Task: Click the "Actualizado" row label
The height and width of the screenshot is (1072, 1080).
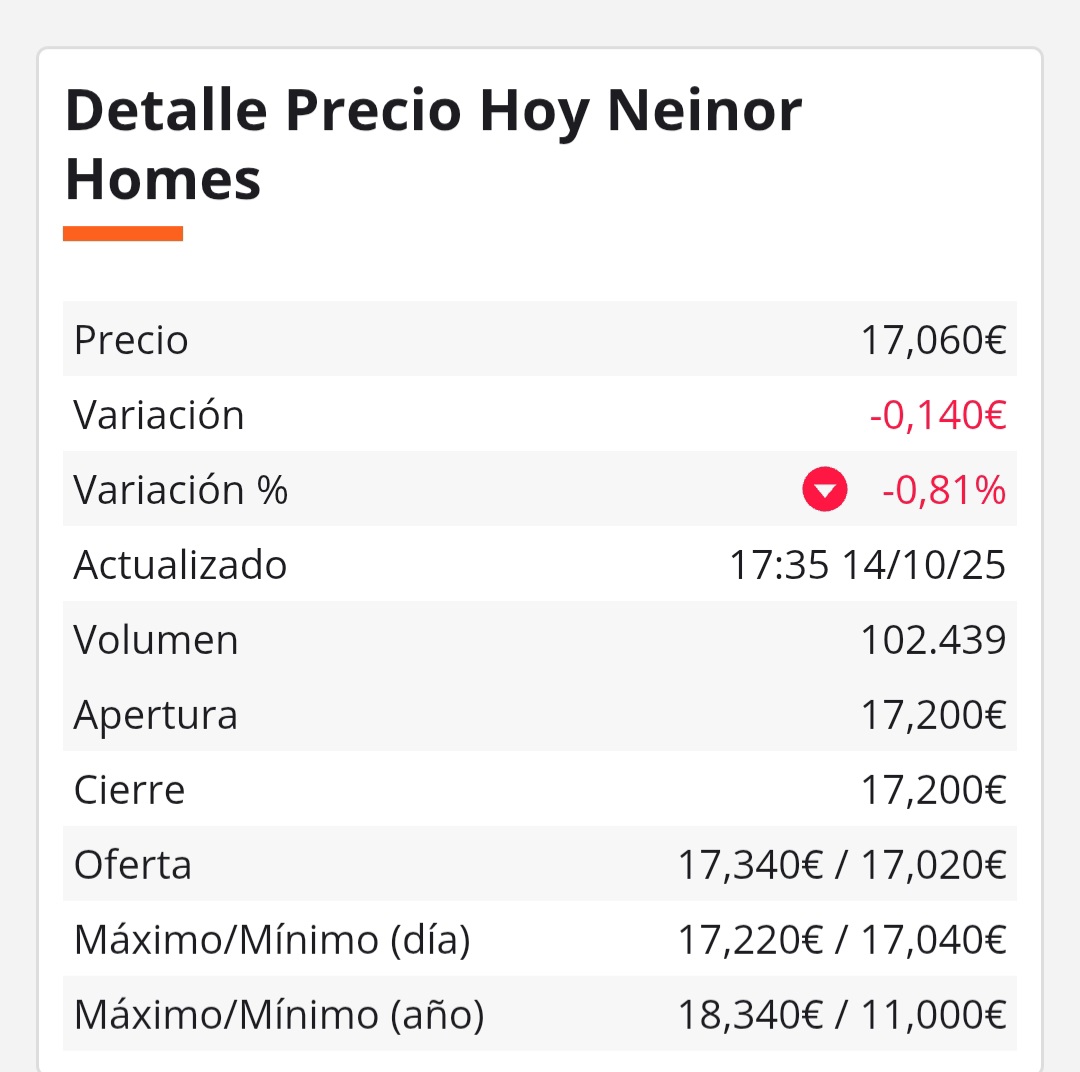Action: point(180,565)
